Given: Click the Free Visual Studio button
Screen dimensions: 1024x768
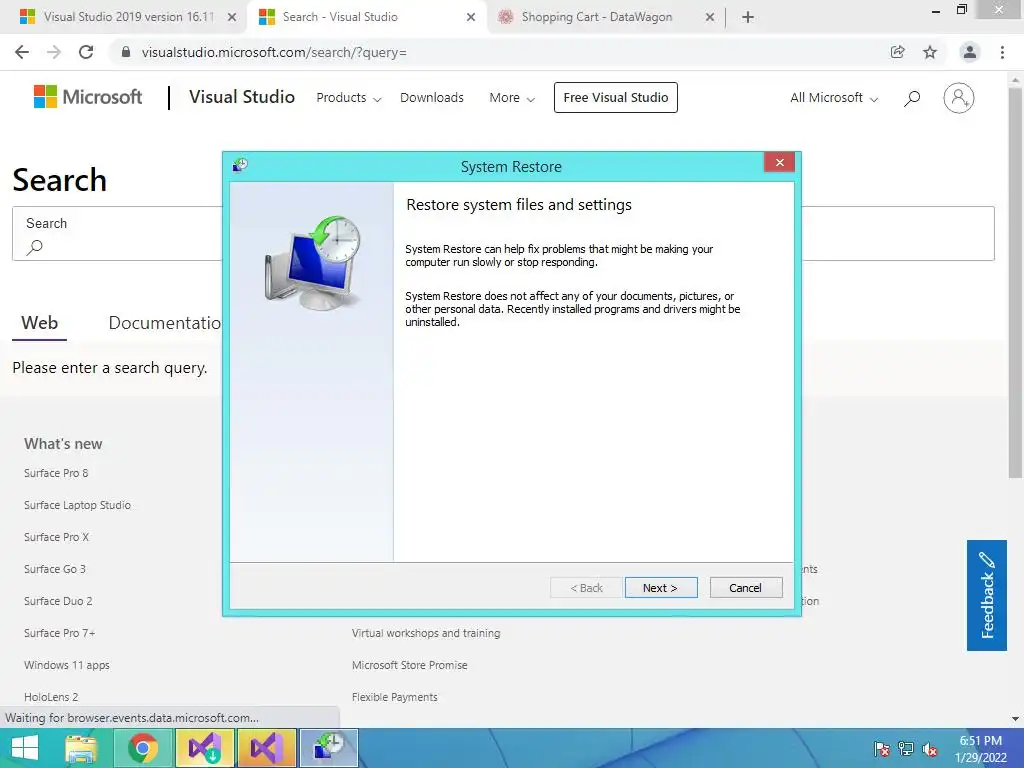Looking at the screenshot, I should tap(616, 97).
